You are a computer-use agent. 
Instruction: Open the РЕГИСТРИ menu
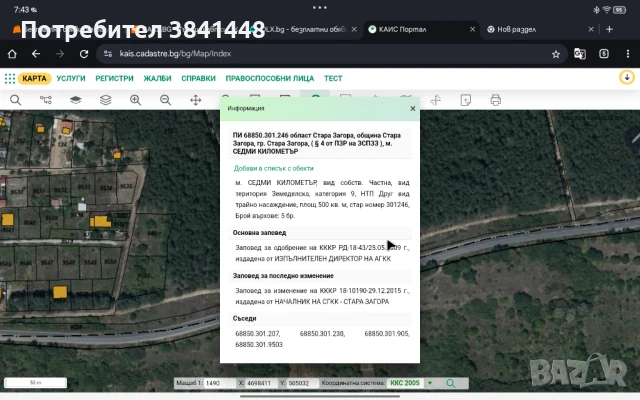click(x=115, y=78)
